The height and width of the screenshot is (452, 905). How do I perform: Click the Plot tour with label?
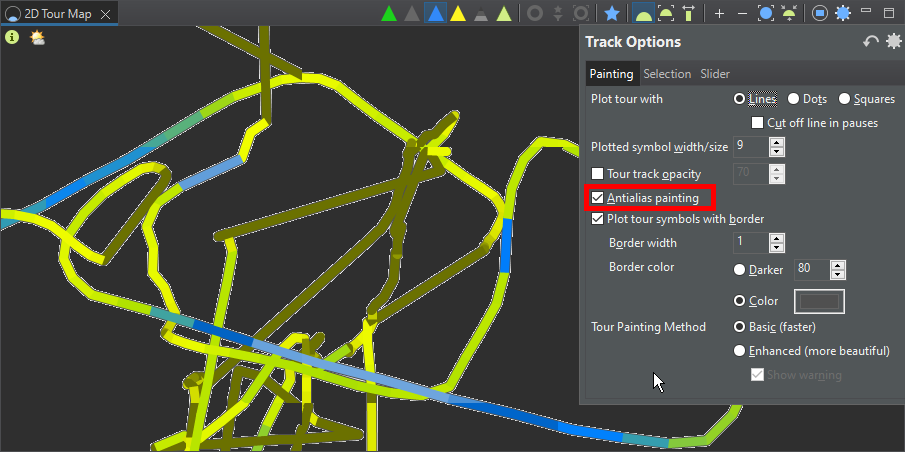[627, 99]
